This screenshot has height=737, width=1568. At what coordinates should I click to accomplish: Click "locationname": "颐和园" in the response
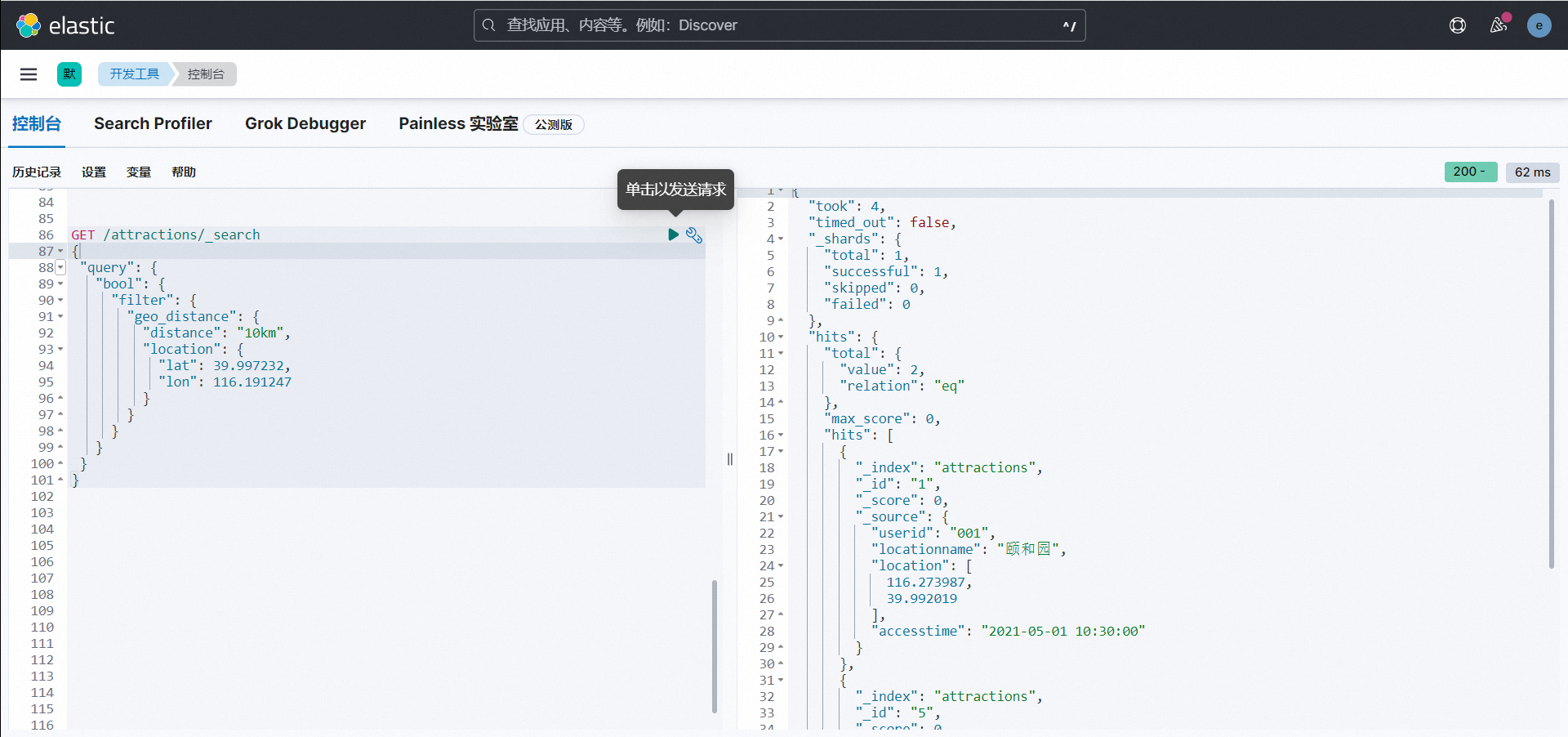coord(969,549)
